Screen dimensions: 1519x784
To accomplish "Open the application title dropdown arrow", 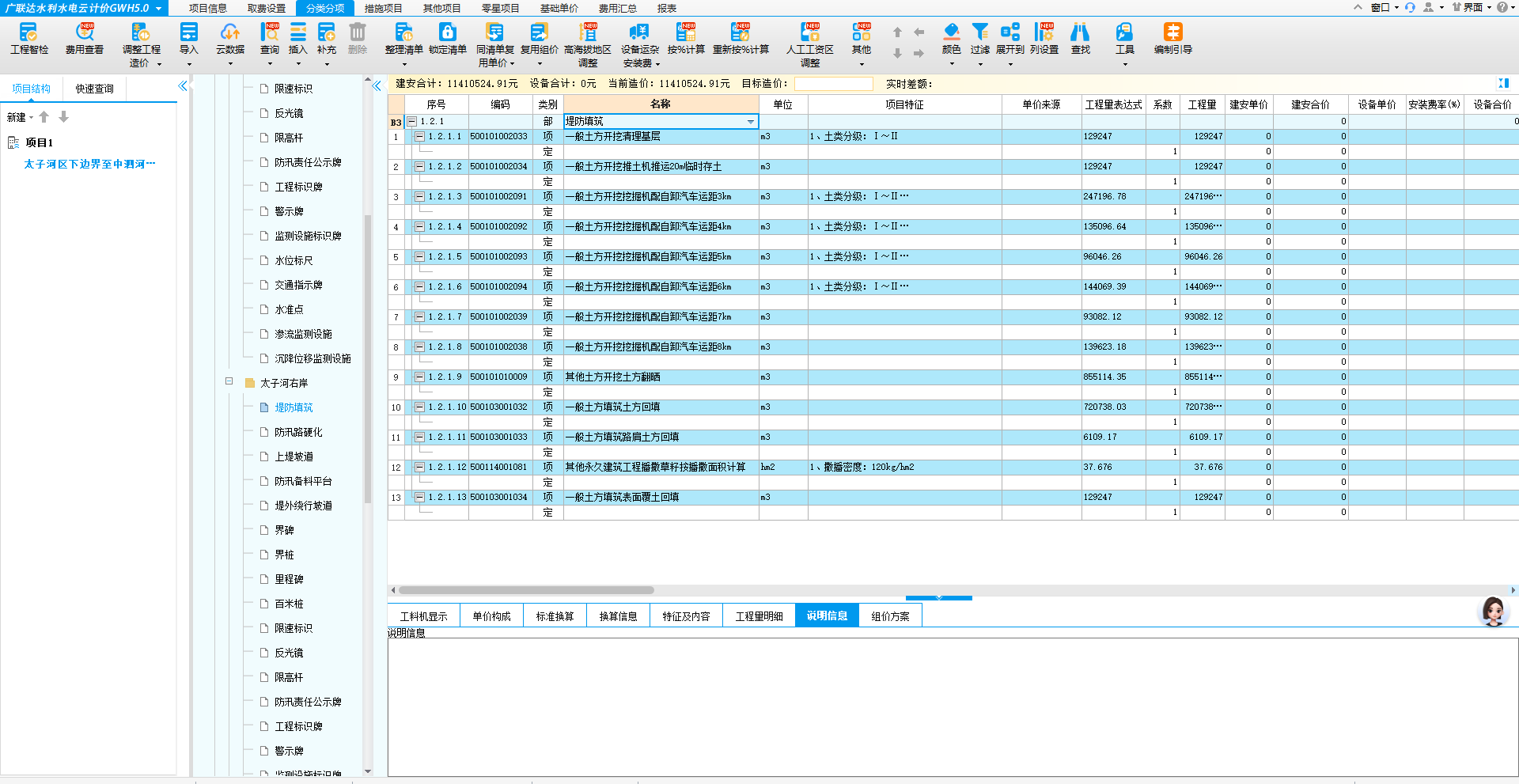I will point(158,8).
